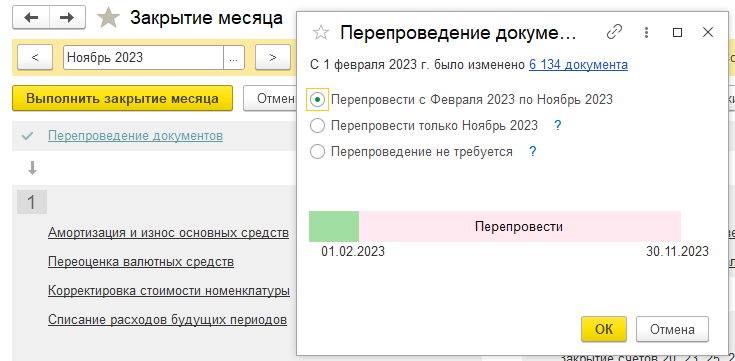
Task: Click the Ноябрь 2023 period field
Action: [143, 58]
